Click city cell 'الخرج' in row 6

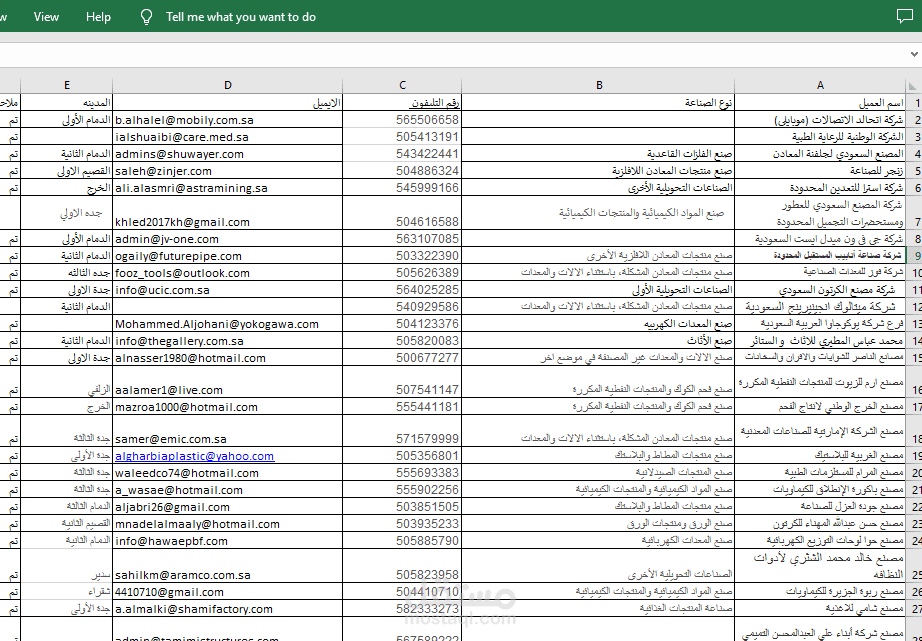click(x=66, y=188)
